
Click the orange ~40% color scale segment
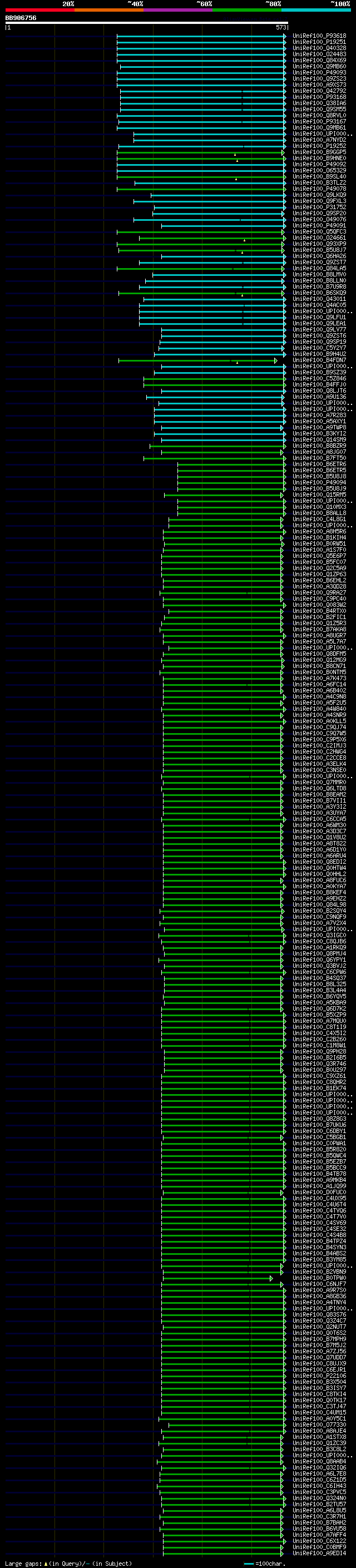[109, 10]
